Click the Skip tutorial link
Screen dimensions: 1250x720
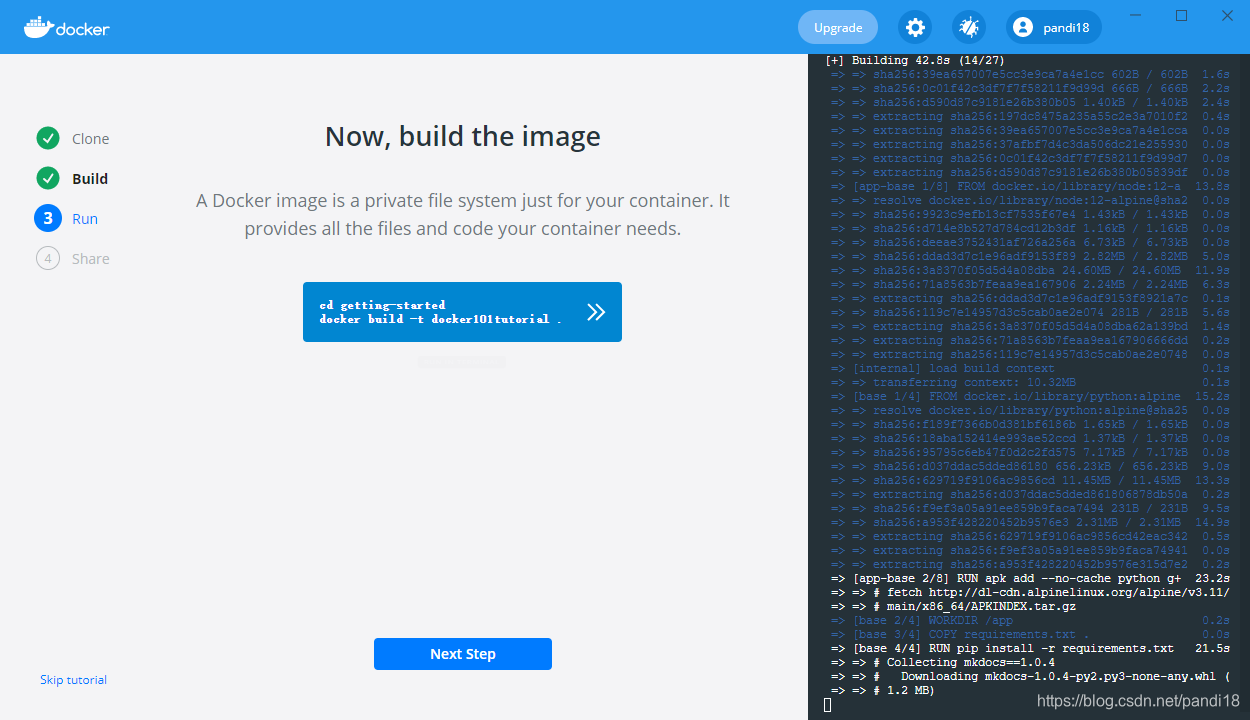(73, 680)
